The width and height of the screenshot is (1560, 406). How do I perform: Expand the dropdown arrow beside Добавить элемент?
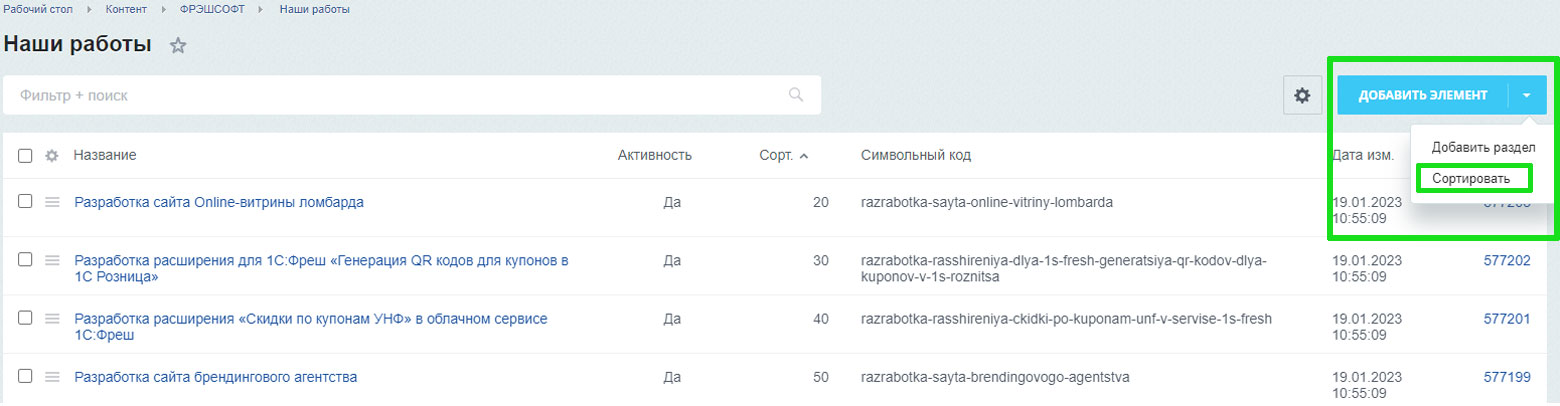coord(1527,95)
